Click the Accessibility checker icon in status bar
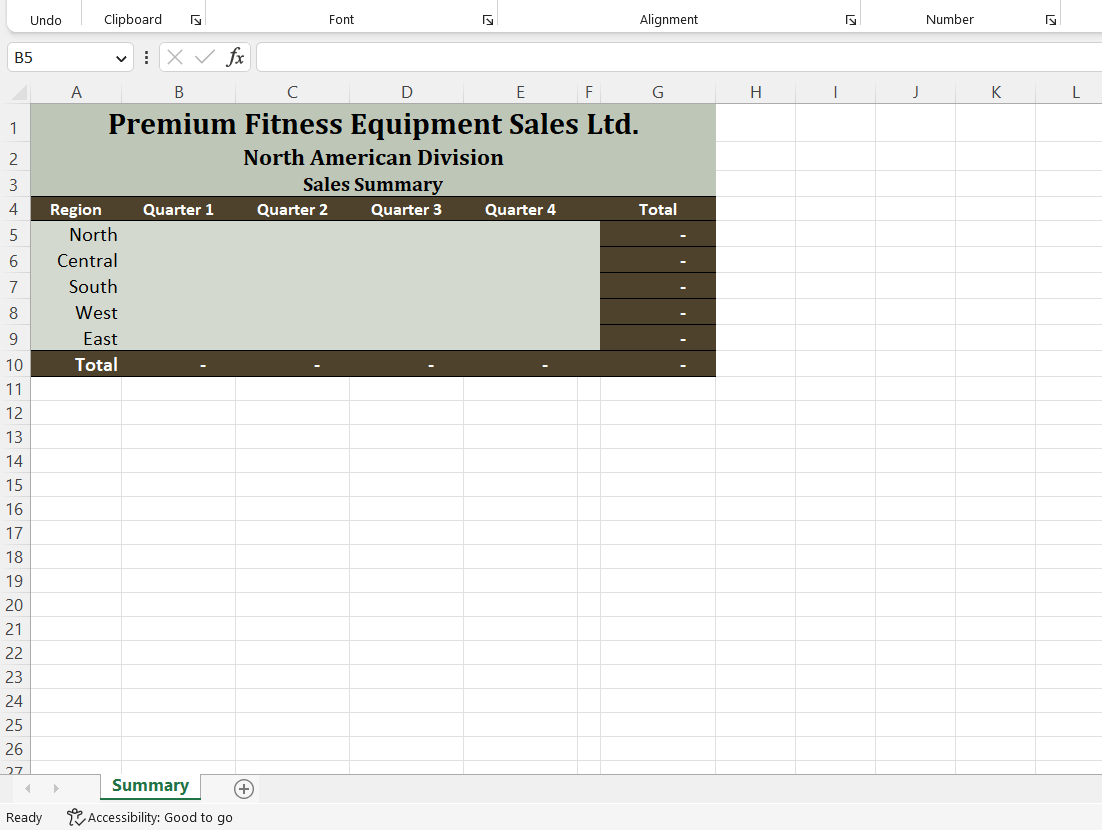Screen dimensions: 1102x830 tap(74, 817)
